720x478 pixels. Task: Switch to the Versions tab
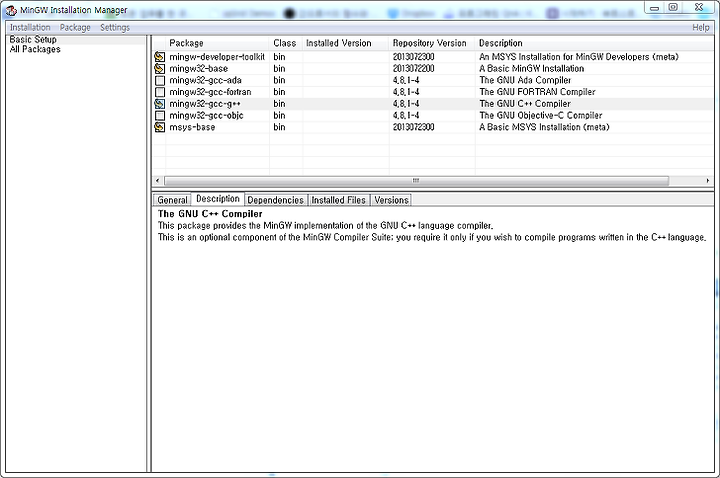(x=391, y=200)
